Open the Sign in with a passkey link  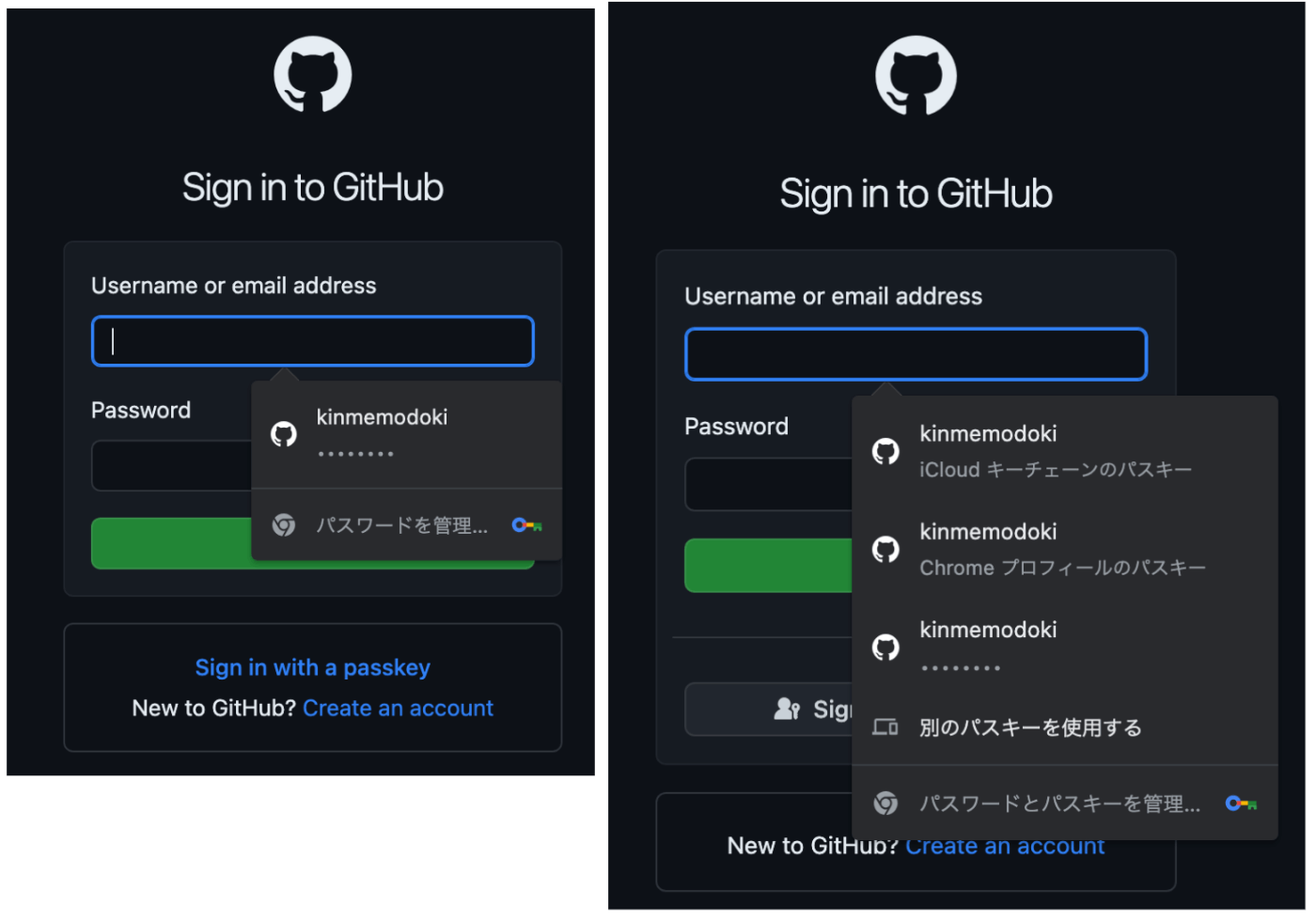313,667
